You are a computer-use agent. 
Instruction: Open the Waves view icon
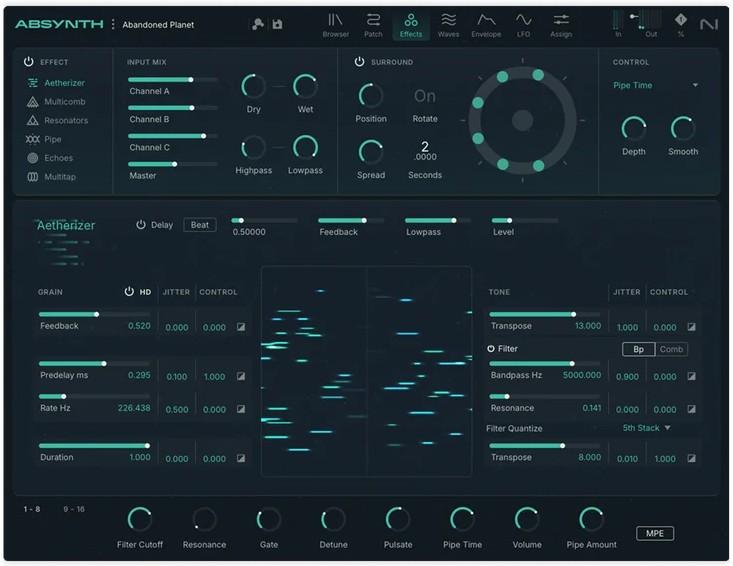pyautogui.click(x=448, y=20)
